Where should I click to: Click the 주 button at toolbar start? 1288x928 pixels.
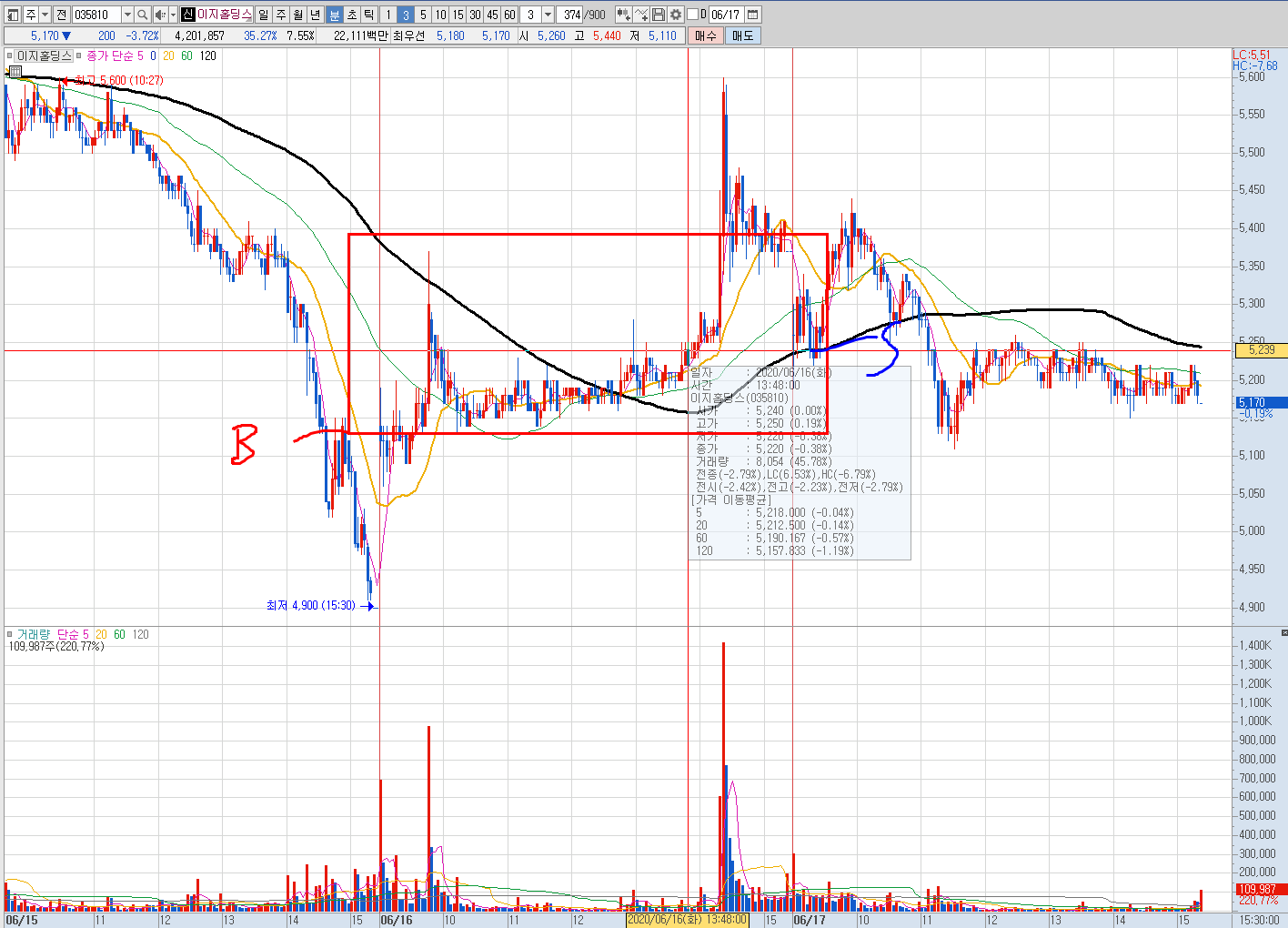[30, 15]
